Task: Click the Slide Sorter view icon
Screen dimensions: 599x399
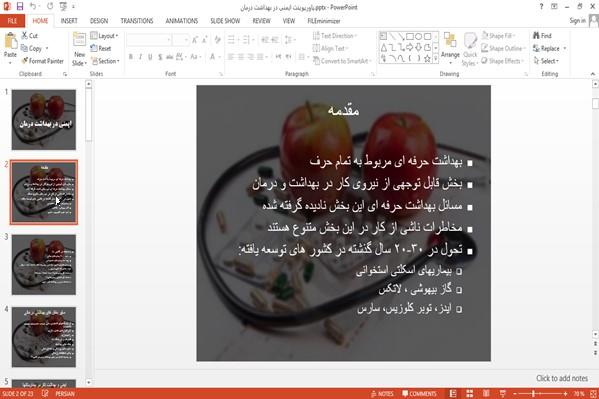Action: click(469, 394)
